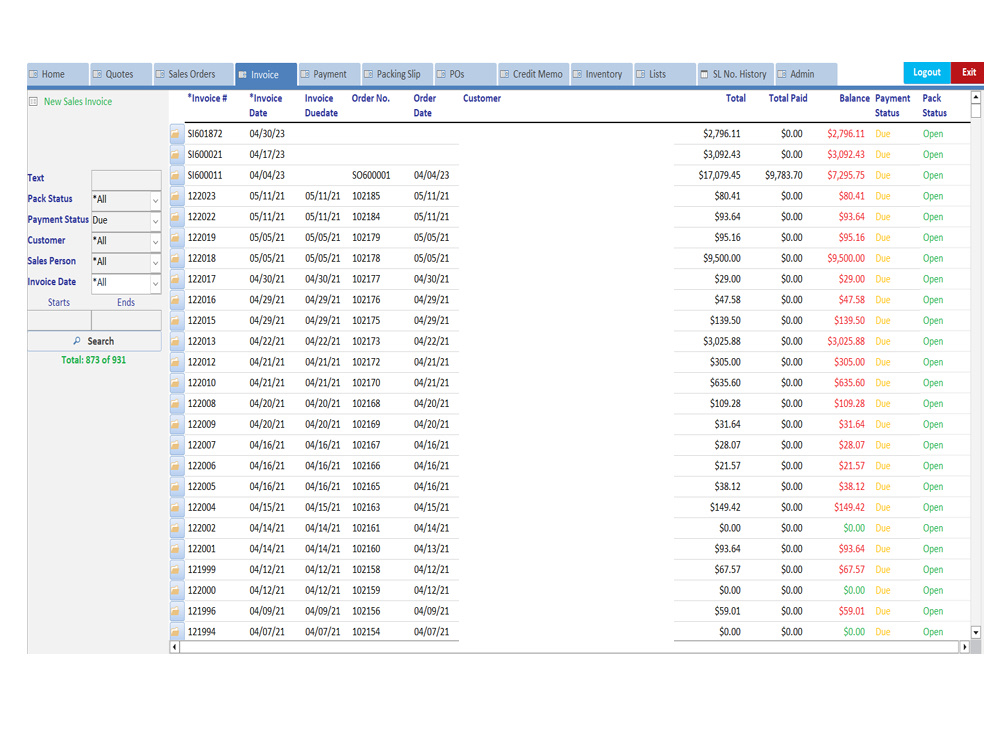Sort by the Total Paid column header
The width and height of the screenshot is (1000, 750).
(x=788, y=98)
